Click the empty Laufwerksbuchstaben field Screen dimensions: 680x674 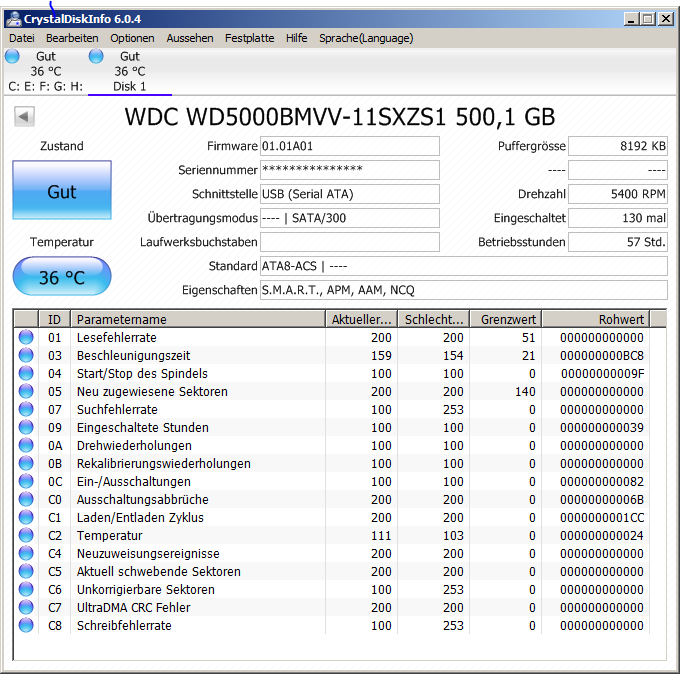click(x=350, y=242)
